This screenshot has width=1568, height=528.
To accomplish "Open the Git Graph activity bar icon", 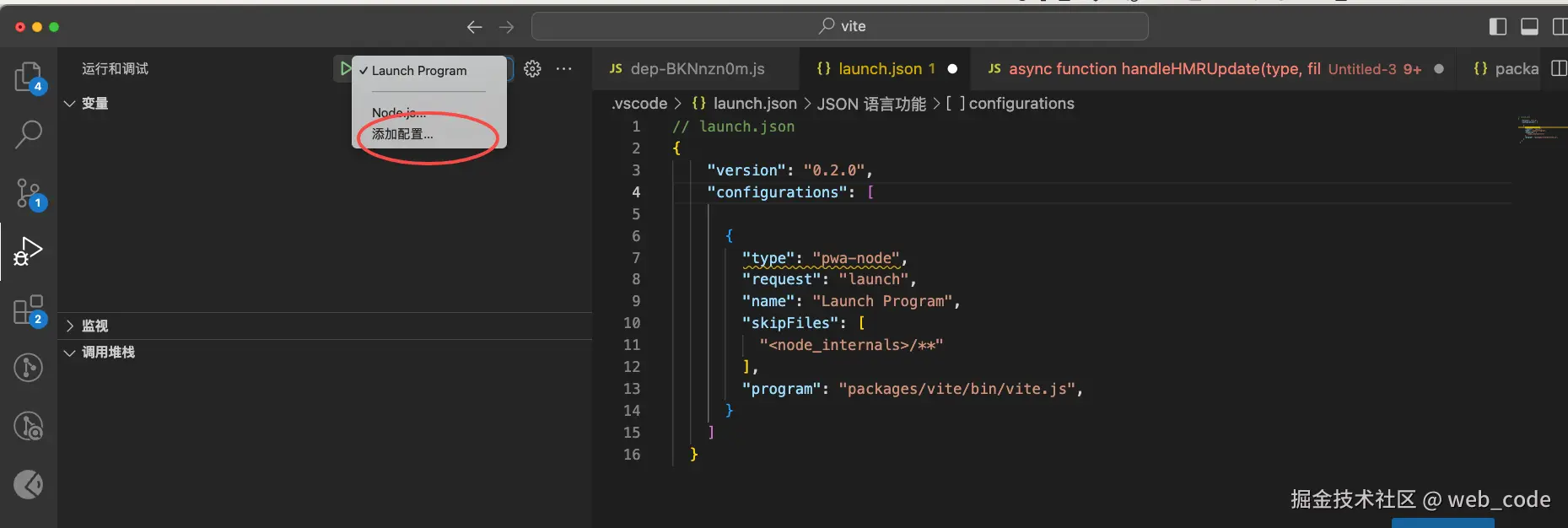I will (x=29, y=368).
